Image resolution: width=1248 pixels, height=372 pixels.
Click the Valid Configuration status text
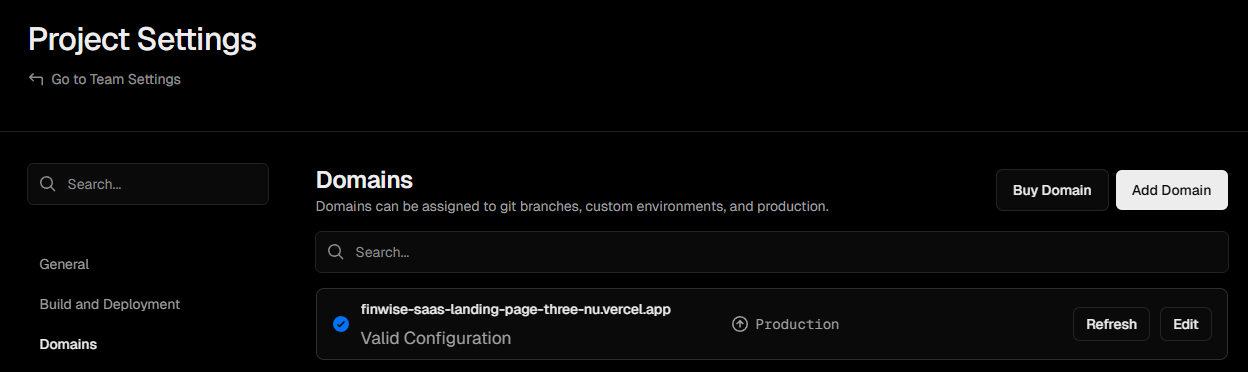click(436, 338)
